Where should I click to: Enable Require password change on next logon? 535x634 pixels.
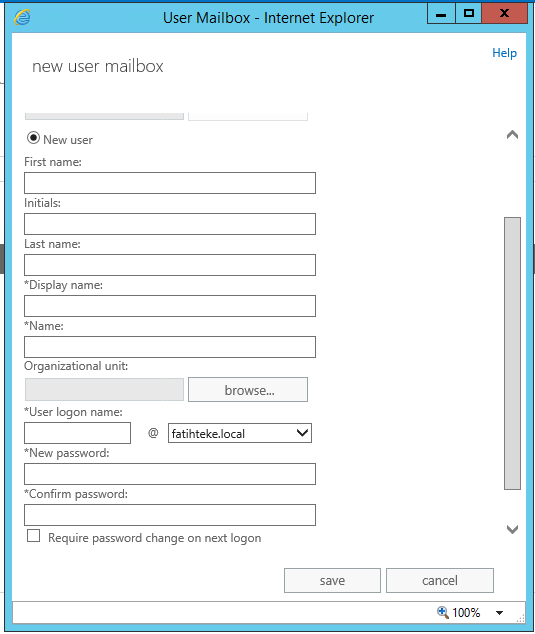coord(33,536)
